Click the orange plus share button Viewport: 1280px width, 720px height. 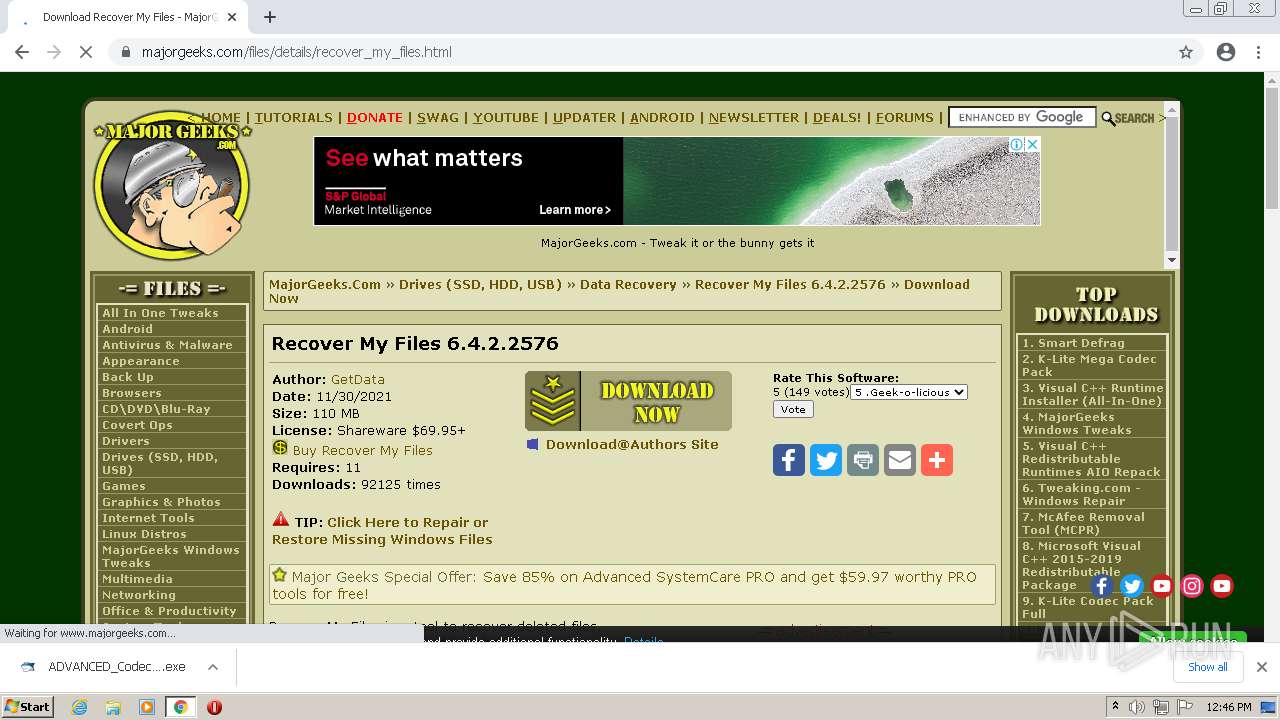pyautogui.click(x=937, y=460)
